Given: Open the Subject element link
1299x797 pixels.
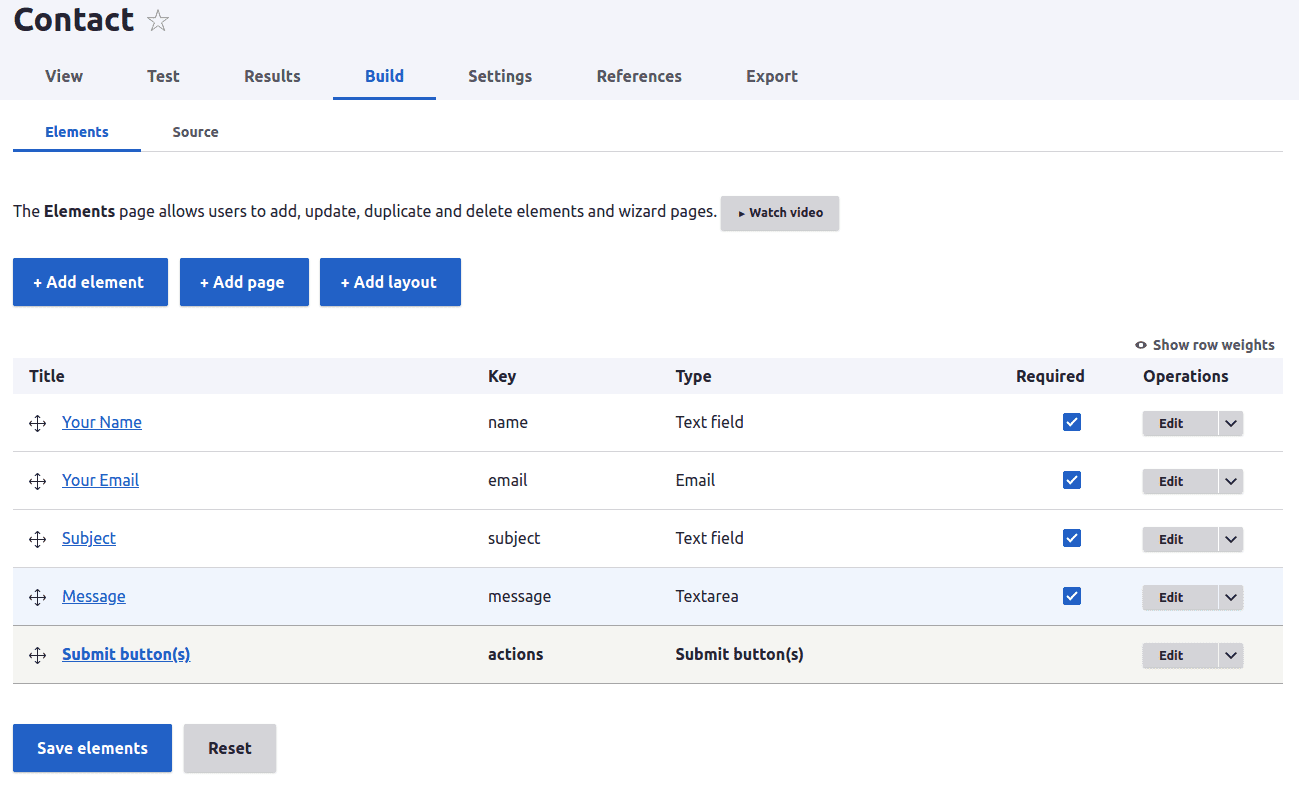Looking at the screenshot, I should [89, 538].
